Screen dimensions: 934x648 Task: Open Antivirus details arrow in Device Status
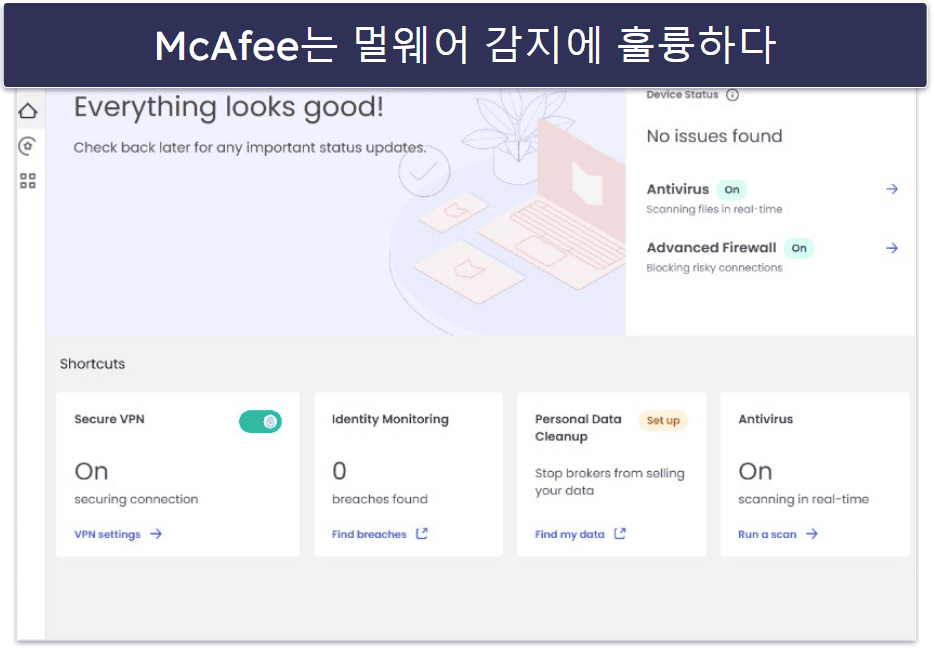pos(892,189)
